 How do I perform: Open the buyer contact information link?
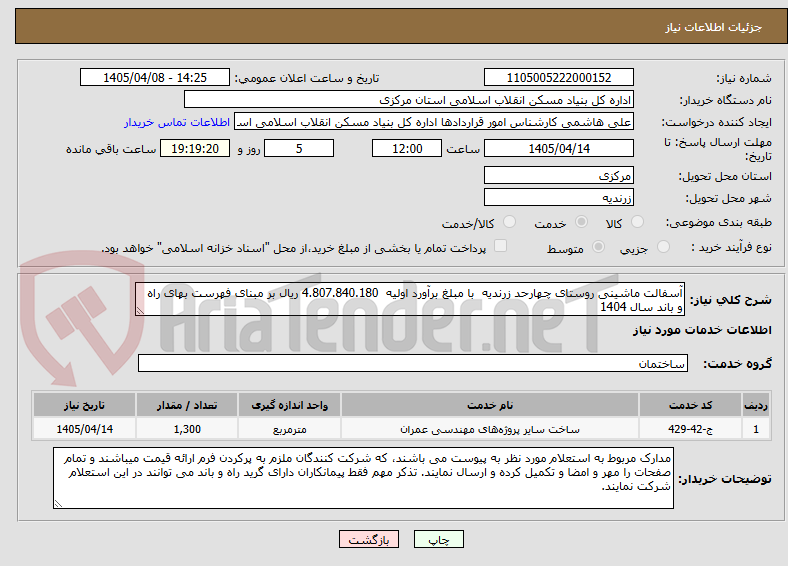(x=177, y=122)
